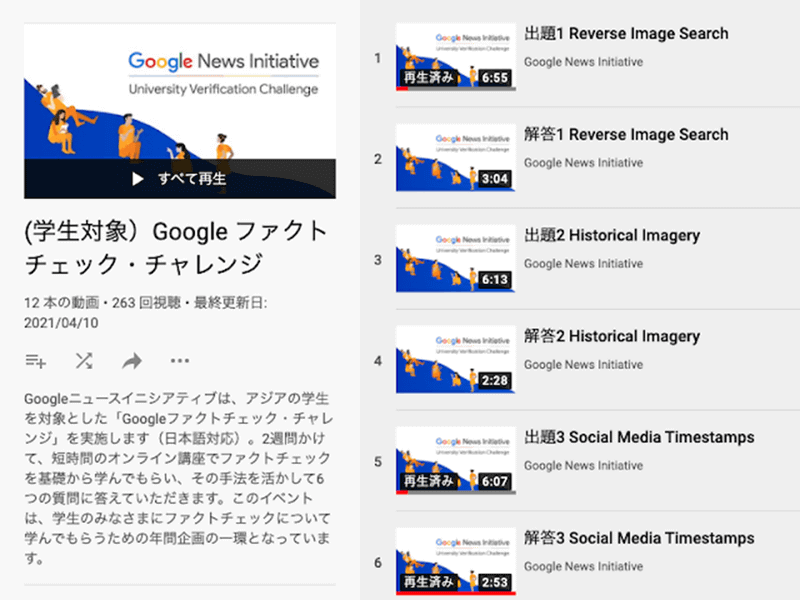This screenshot has width=800, height=600.
Task: Open video title 解答3 Social Media Timestamps
Action: pyautogui.click(x=639, y=538)
